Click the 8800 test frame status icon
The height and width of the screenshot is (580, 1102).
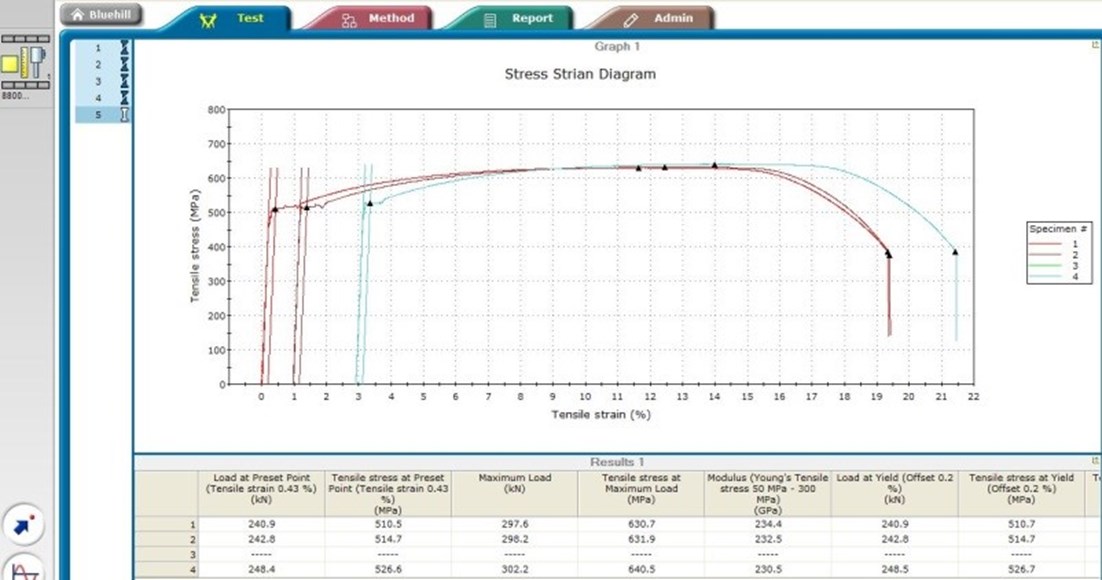(25, 64)
